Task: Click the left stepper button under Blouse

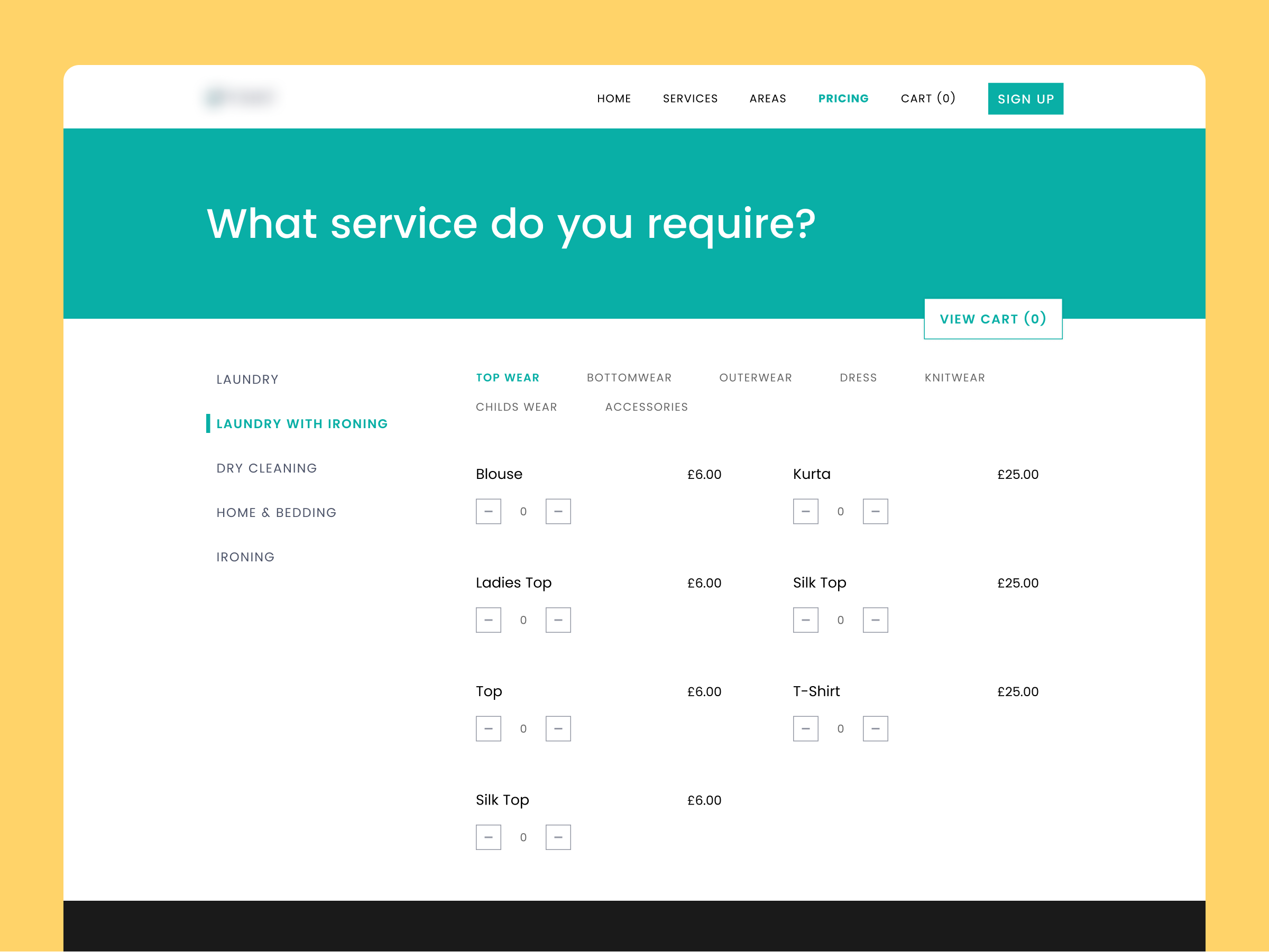Action: click(x=488, y=511)
